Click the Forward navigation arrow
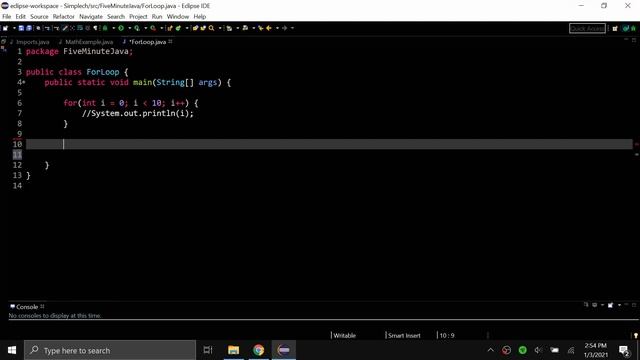Viewport: 640px width, 360px height. click(284, 28)
